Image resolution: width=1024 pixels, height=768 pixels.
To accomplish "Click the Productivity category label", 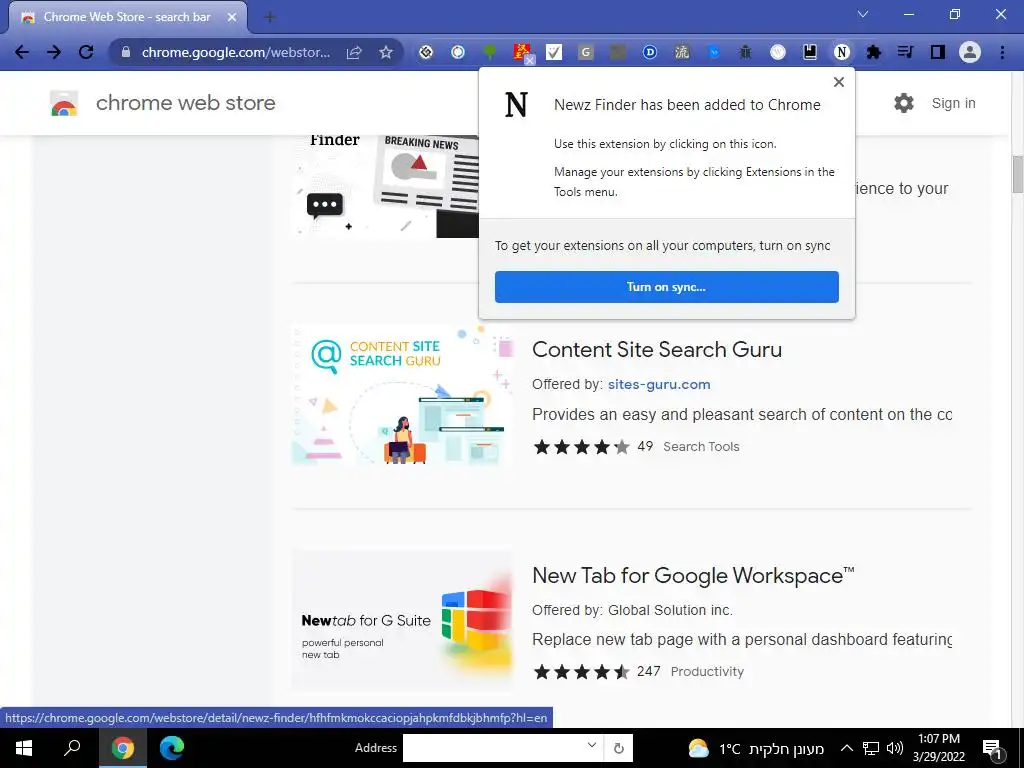I will [707, 672].
